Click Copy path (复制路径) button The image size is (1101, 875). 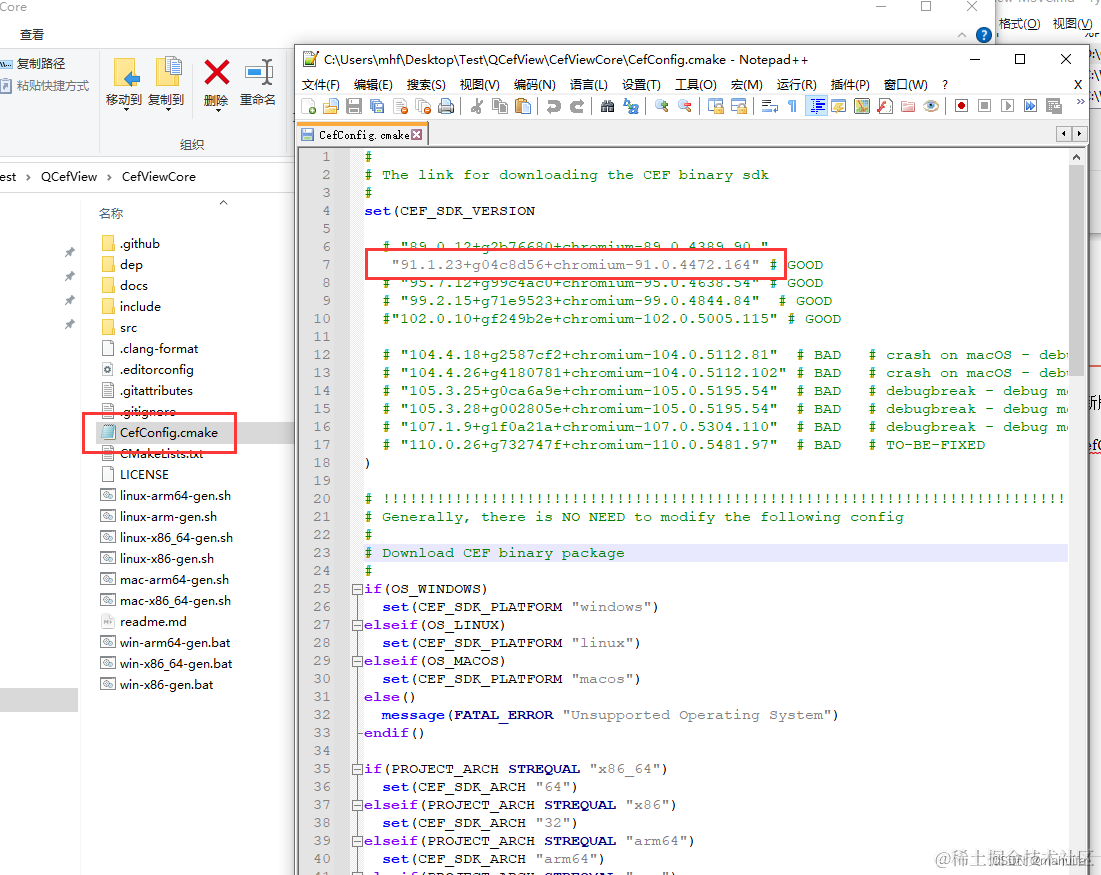click(33, 64)
